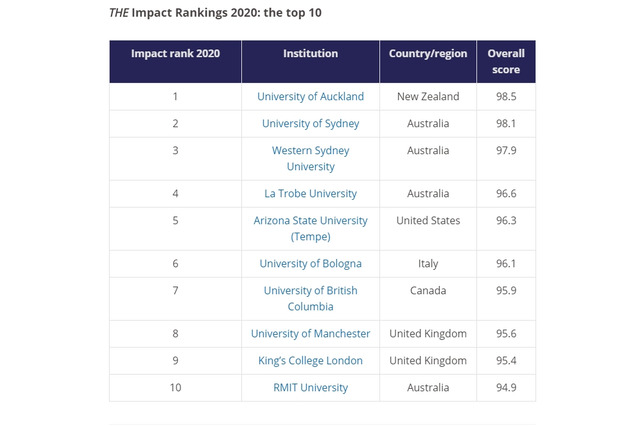Viewport: 640px width, 426px height.
Task: Click the overall score 96.3
Action: (x=506, y=221)
